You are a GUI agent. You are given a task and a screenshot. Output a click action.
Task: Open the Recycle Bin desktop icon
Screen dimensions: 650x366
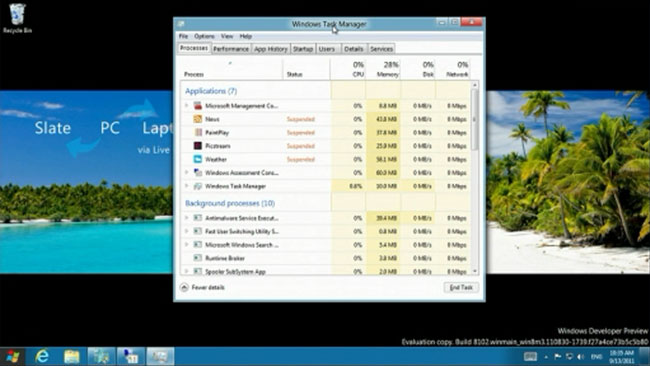(17, 18)
